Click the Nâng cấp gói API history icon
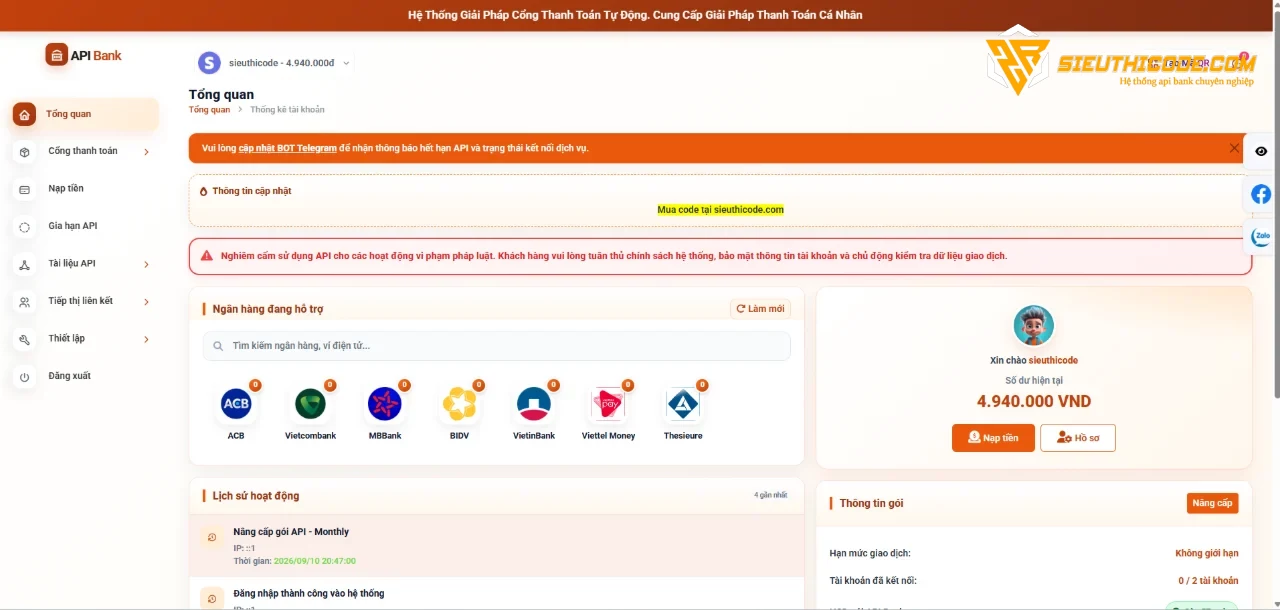 pyautogui.click(x=211, y=538)
